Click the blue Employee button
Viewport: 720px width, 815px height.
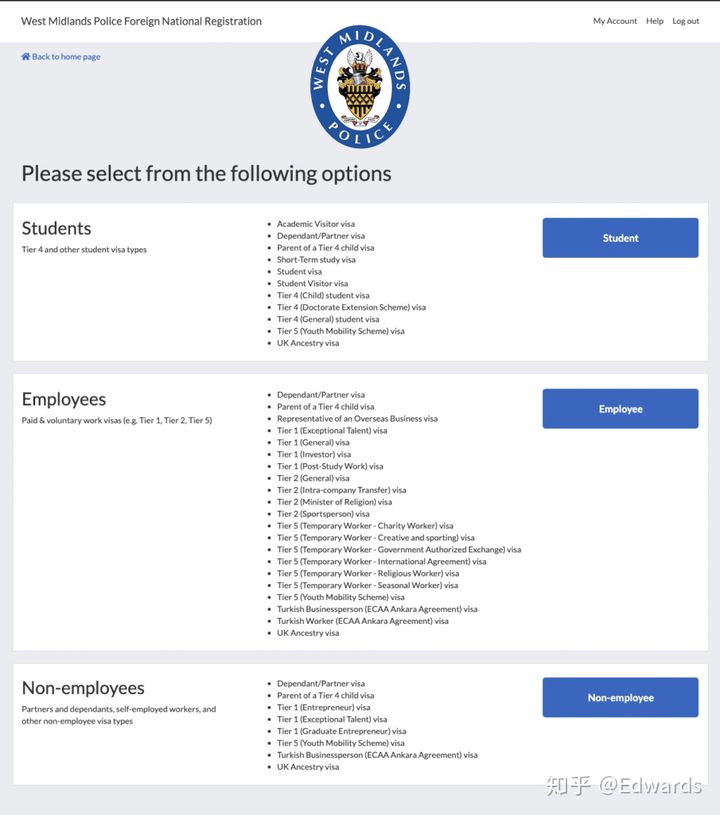tap(620, 409)
